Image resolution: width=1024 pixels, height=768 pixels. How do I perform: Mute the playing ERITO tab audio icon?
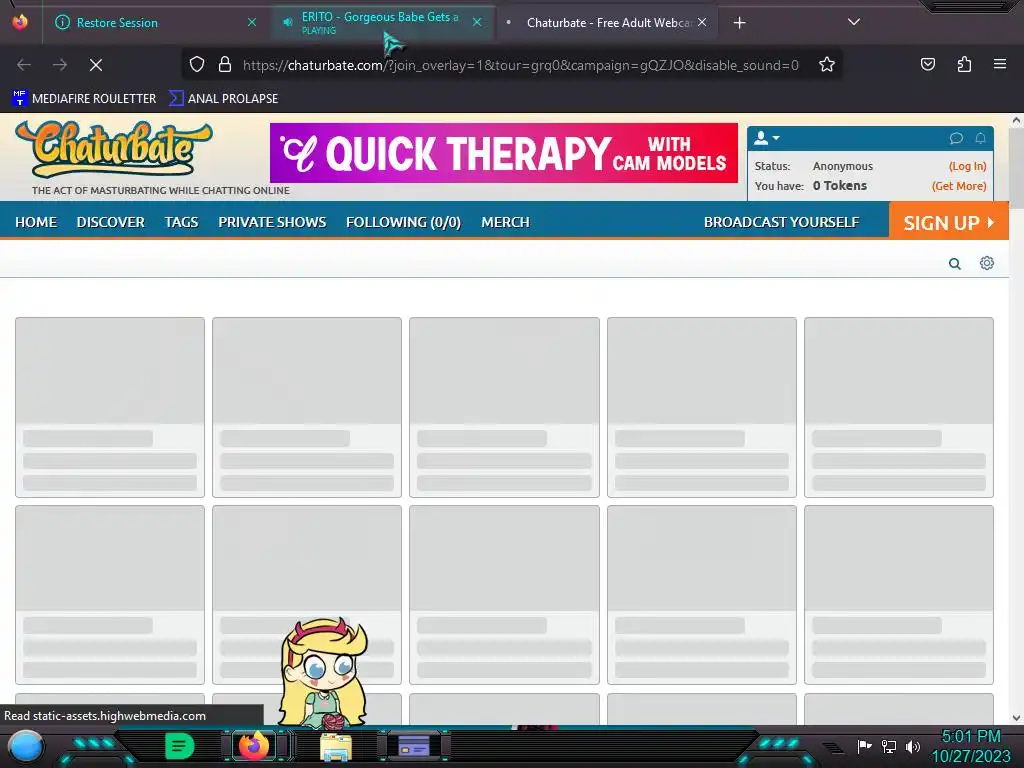287,23
